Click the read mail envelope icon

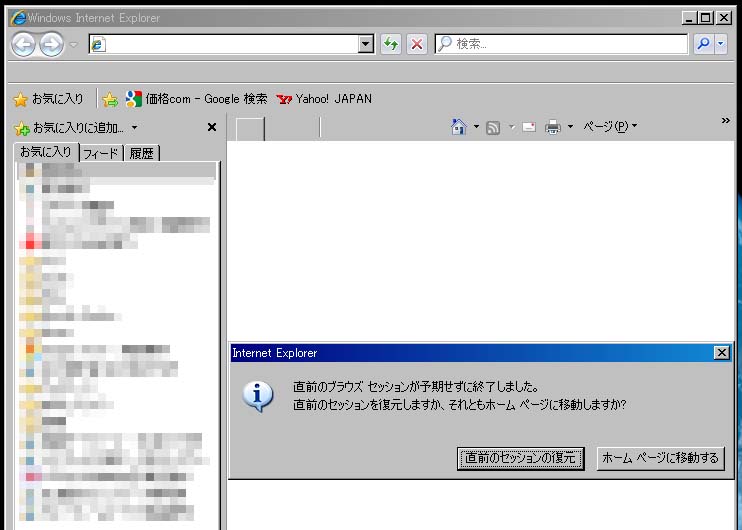coord(529,127)
